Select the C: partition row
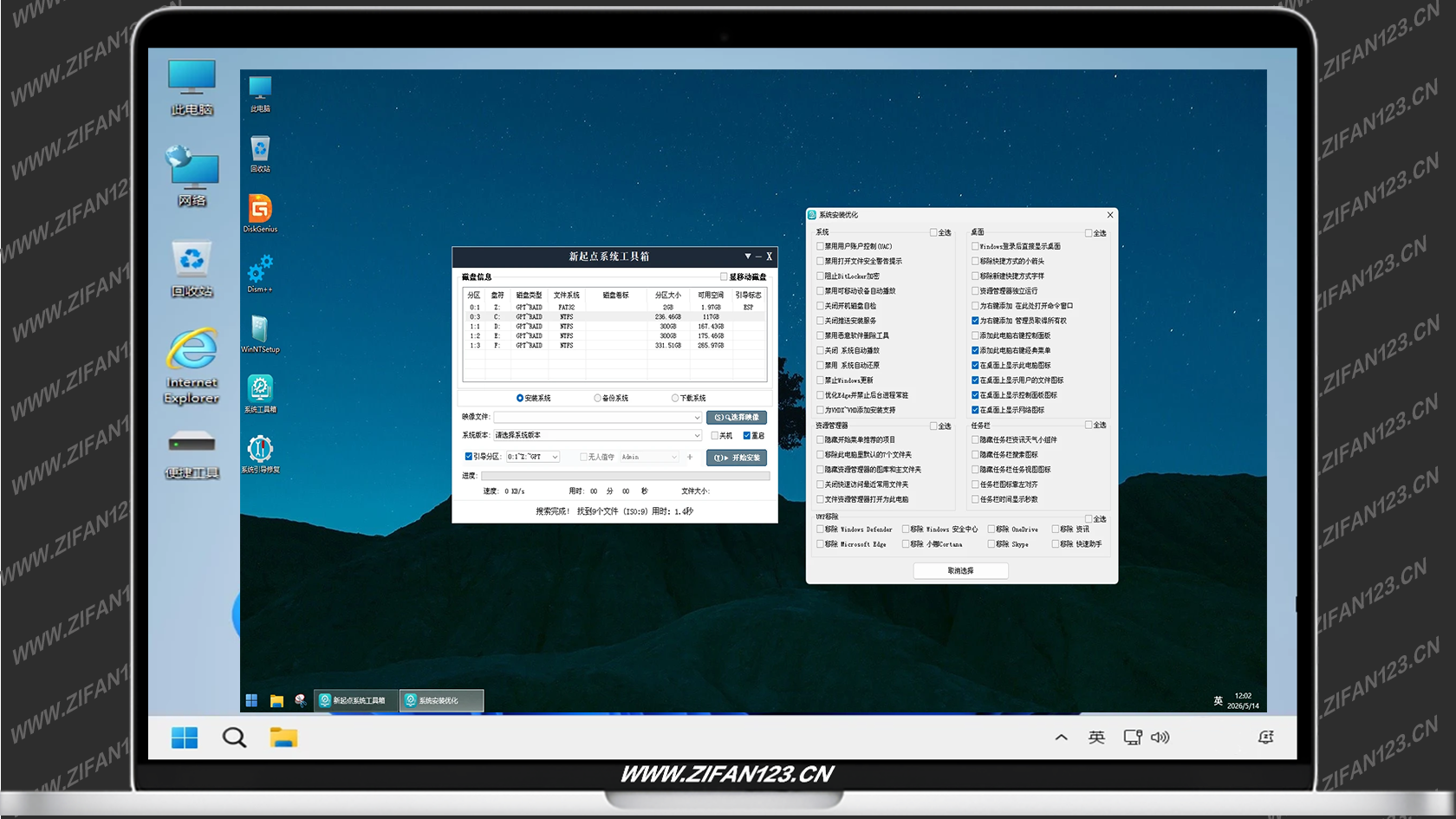 614,317
